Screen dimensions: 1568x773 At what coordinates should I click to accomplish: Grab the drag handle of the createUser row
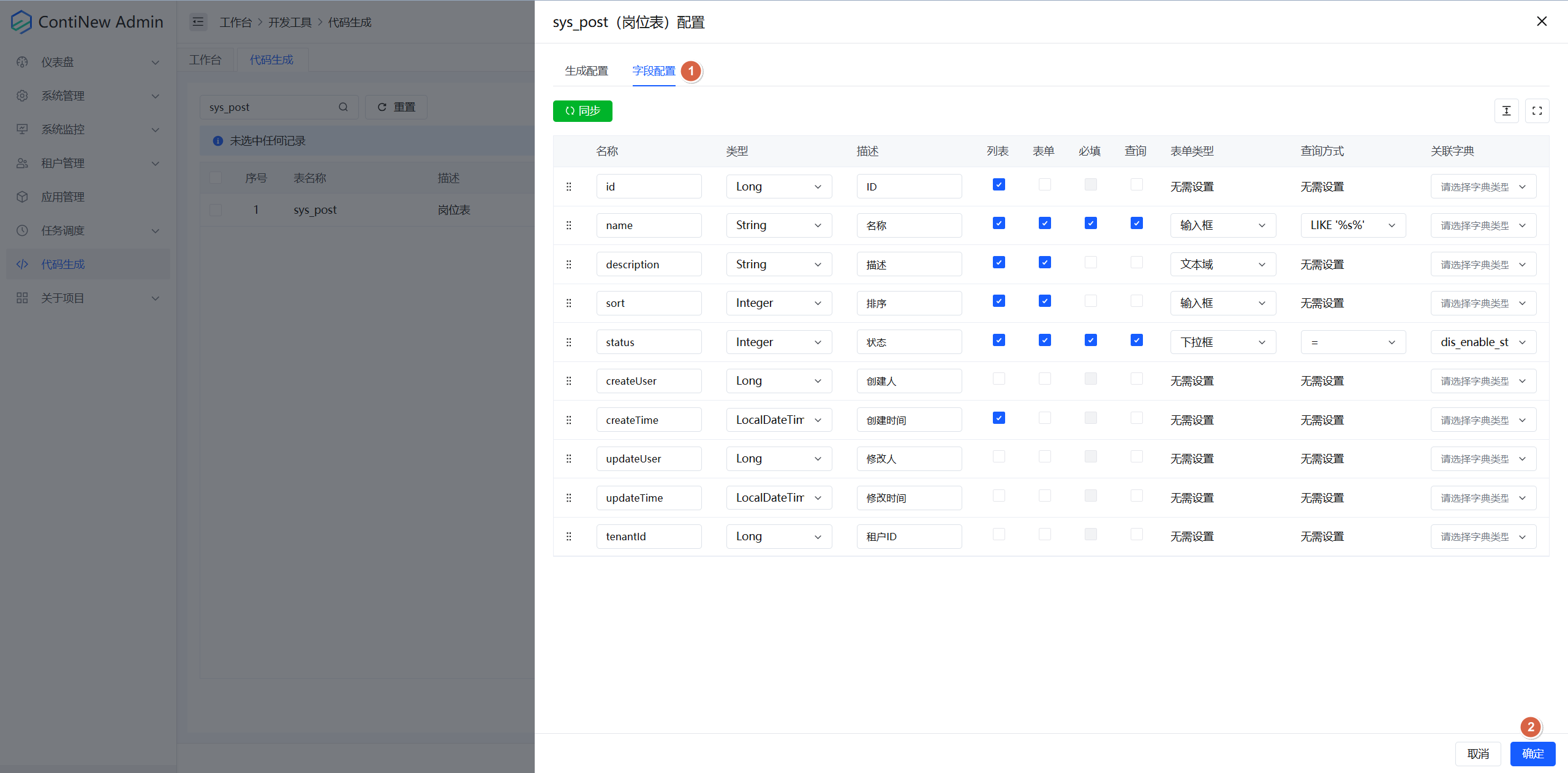[x=569, y=381]
